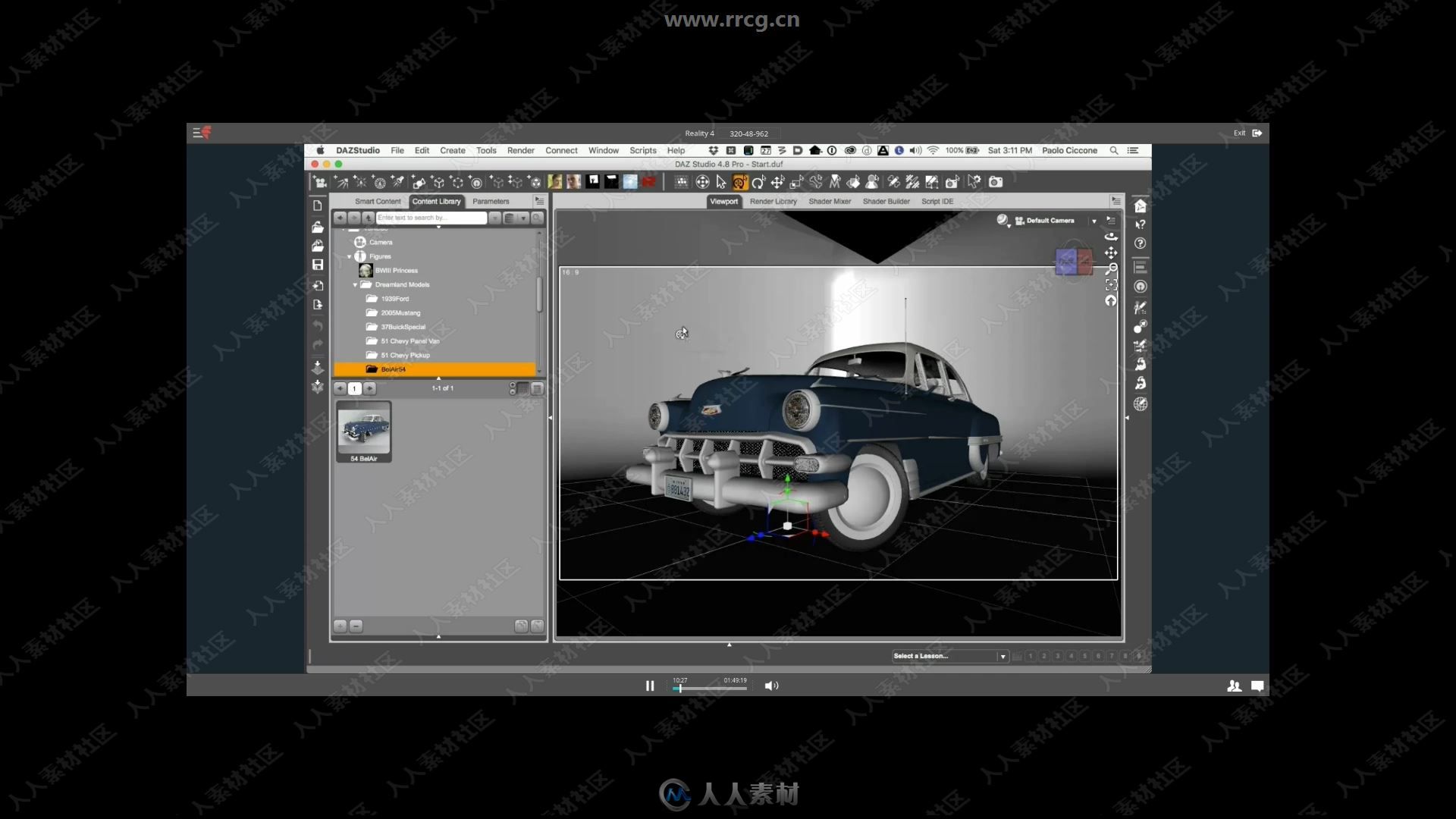Mute audio with the speaker icon
Viewport: 1456px width, 819px height.
(x=771, y=686)
